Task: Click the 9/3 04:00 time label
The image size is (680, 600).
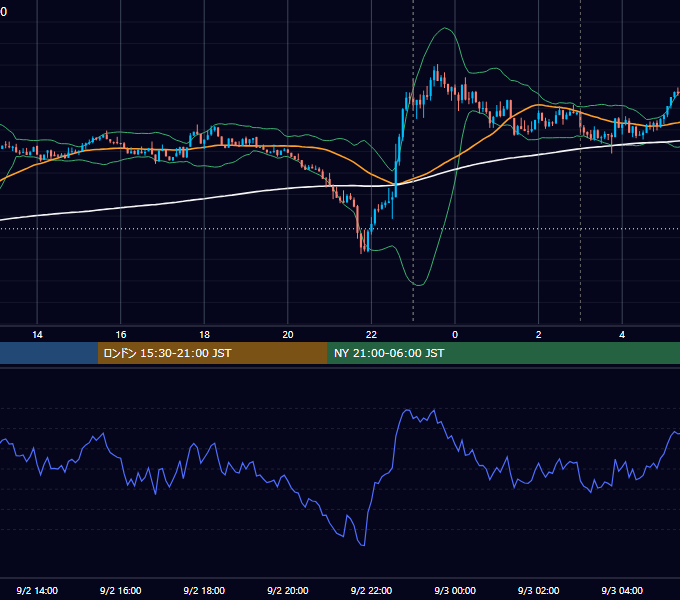Action: [x=622, y=590]
